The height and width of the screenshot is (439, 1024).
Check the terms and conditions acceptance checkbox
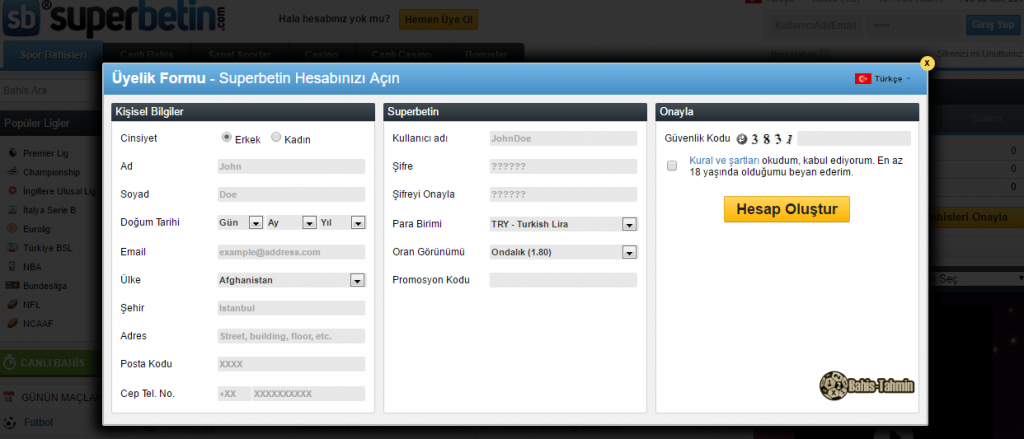672,165
